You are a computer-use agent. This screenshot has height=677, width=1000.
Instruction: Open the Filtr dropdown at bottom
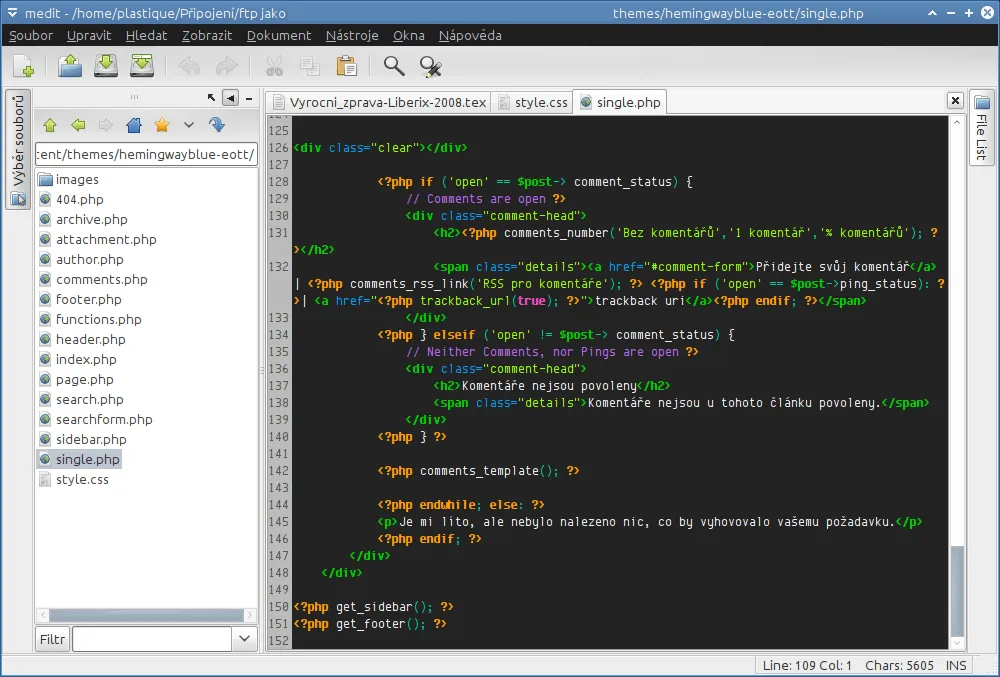pos(243,638)
